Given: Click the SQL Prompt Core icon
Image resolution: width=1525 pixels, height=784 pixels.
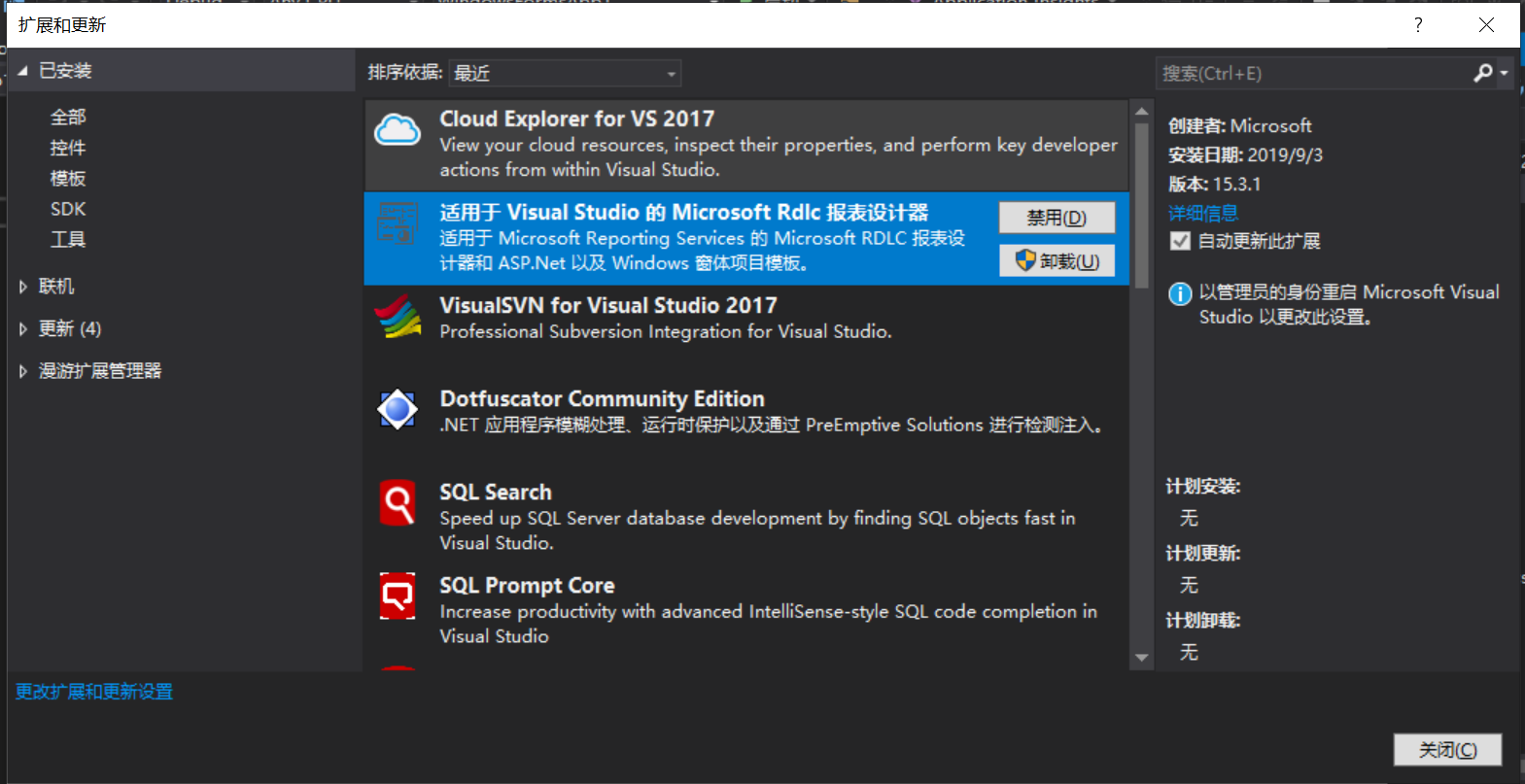Looking at the screenshot, I should point(397,596).
